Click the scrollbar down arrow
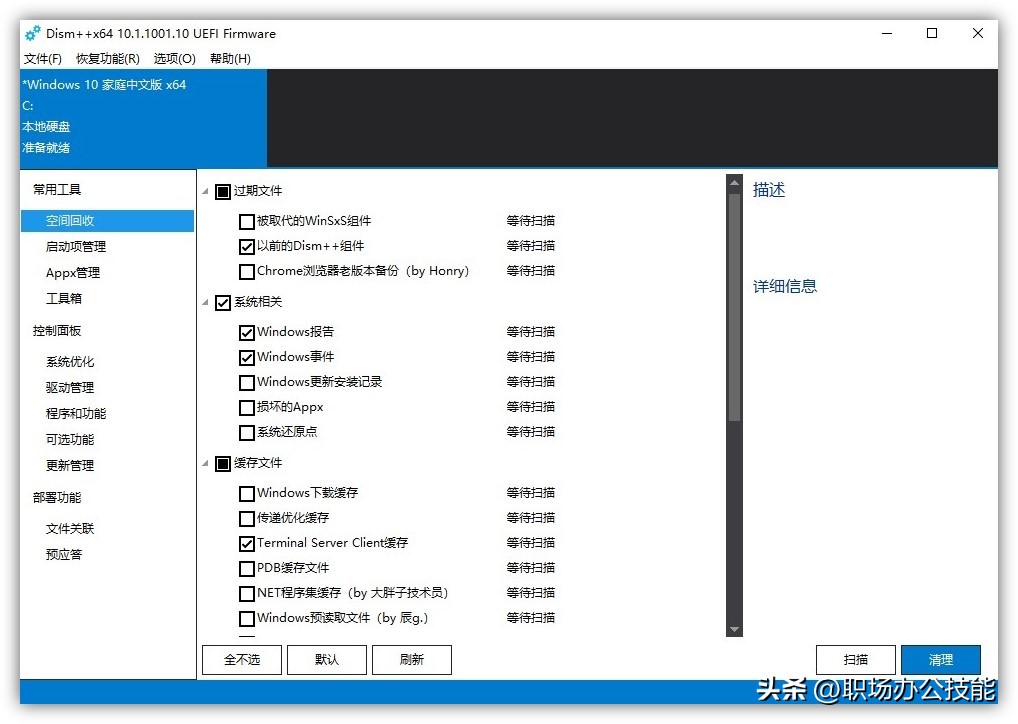Viewport: 1018px width, 724px height. click(735, 629)
